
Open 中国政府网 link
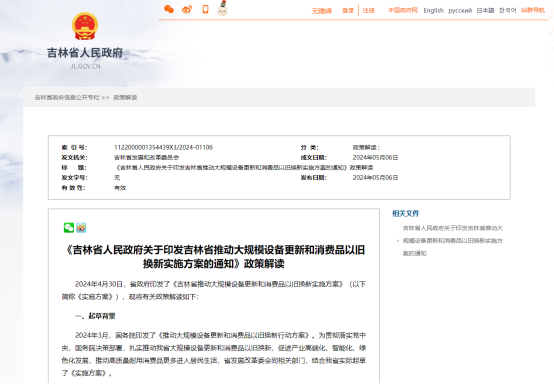coord(403,10)
